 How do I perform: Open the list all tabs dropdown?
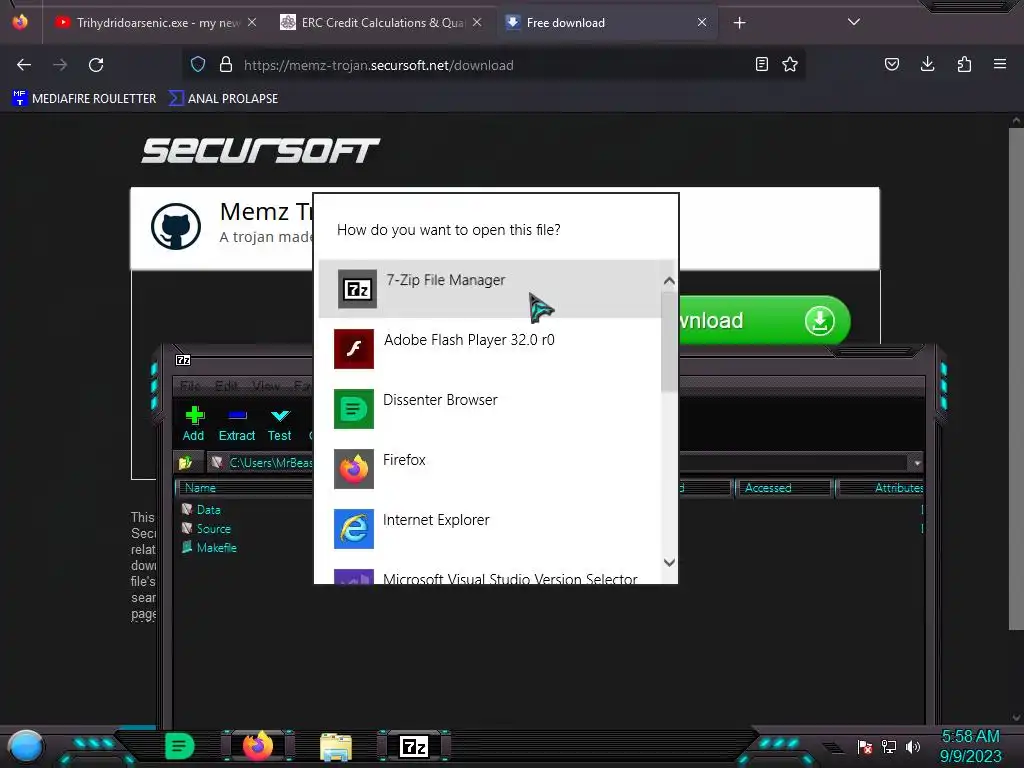point(854,22)
